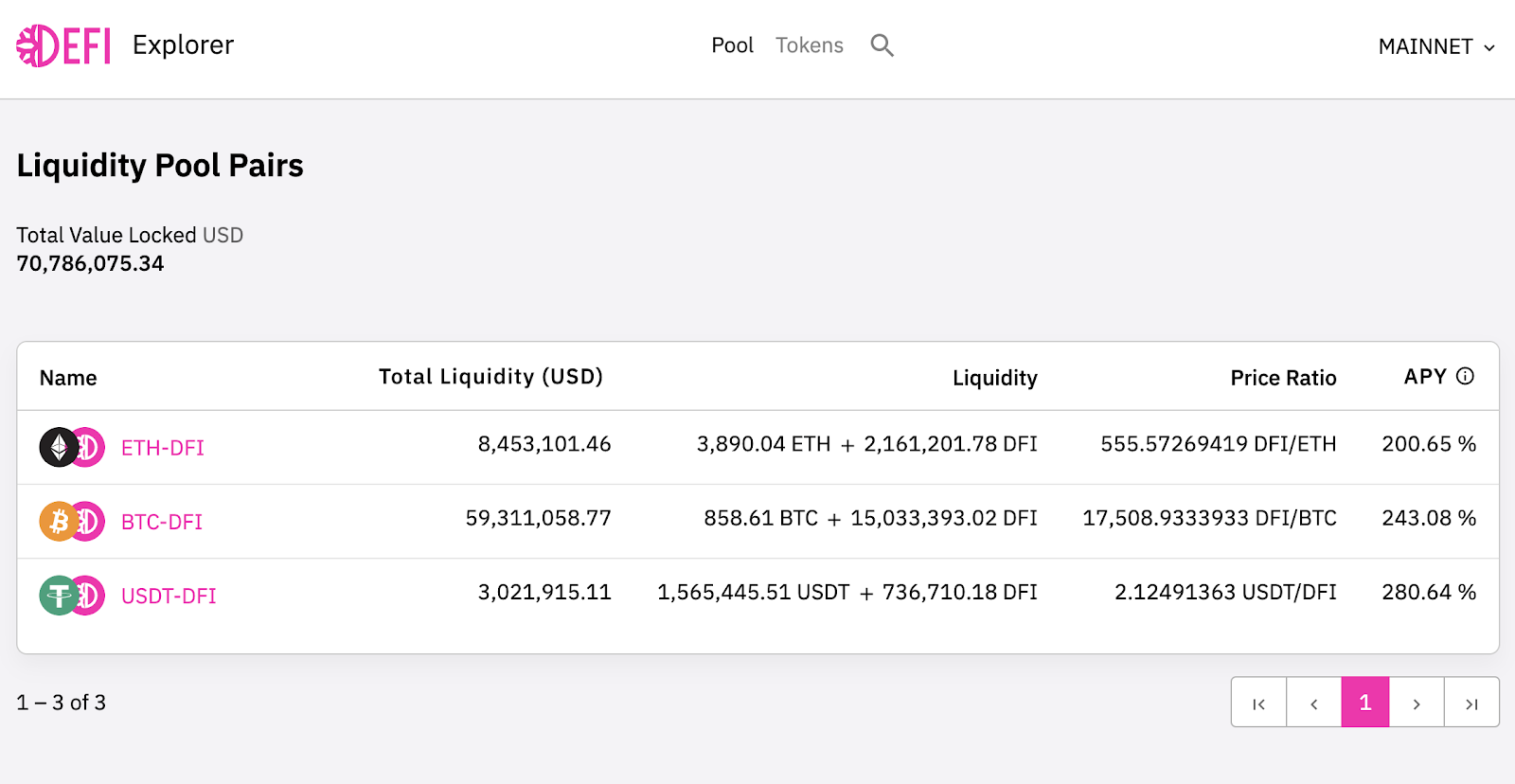The width and height of the screenshot is (1515, 784).
Task: Click the ETH-DFI pair token icon
Action: [x=72, y=447]
